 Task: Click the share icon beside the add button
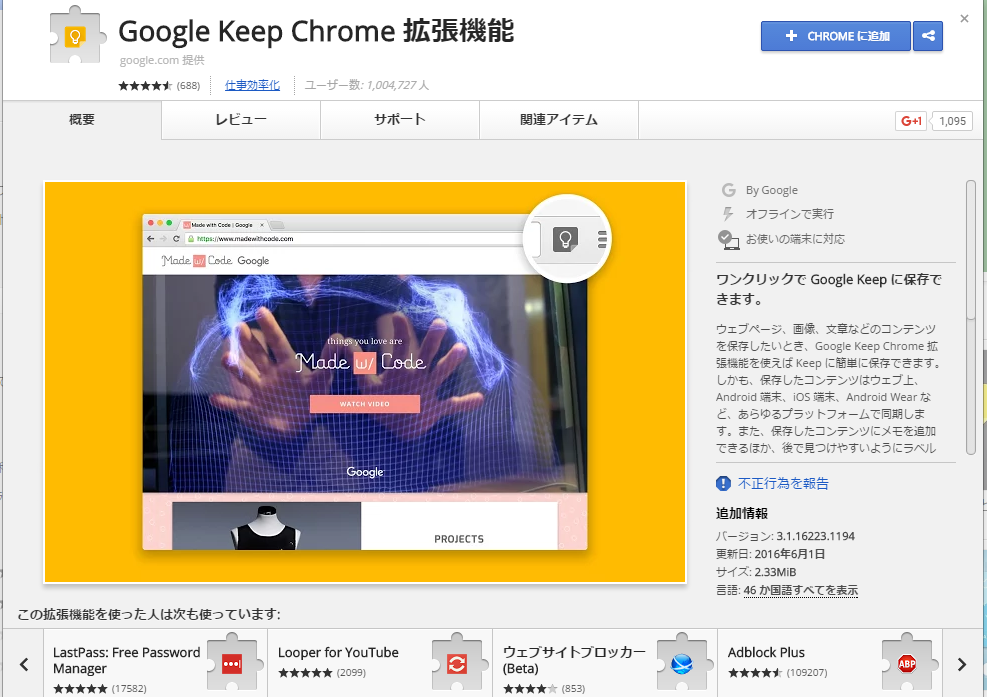pos(928,36)
